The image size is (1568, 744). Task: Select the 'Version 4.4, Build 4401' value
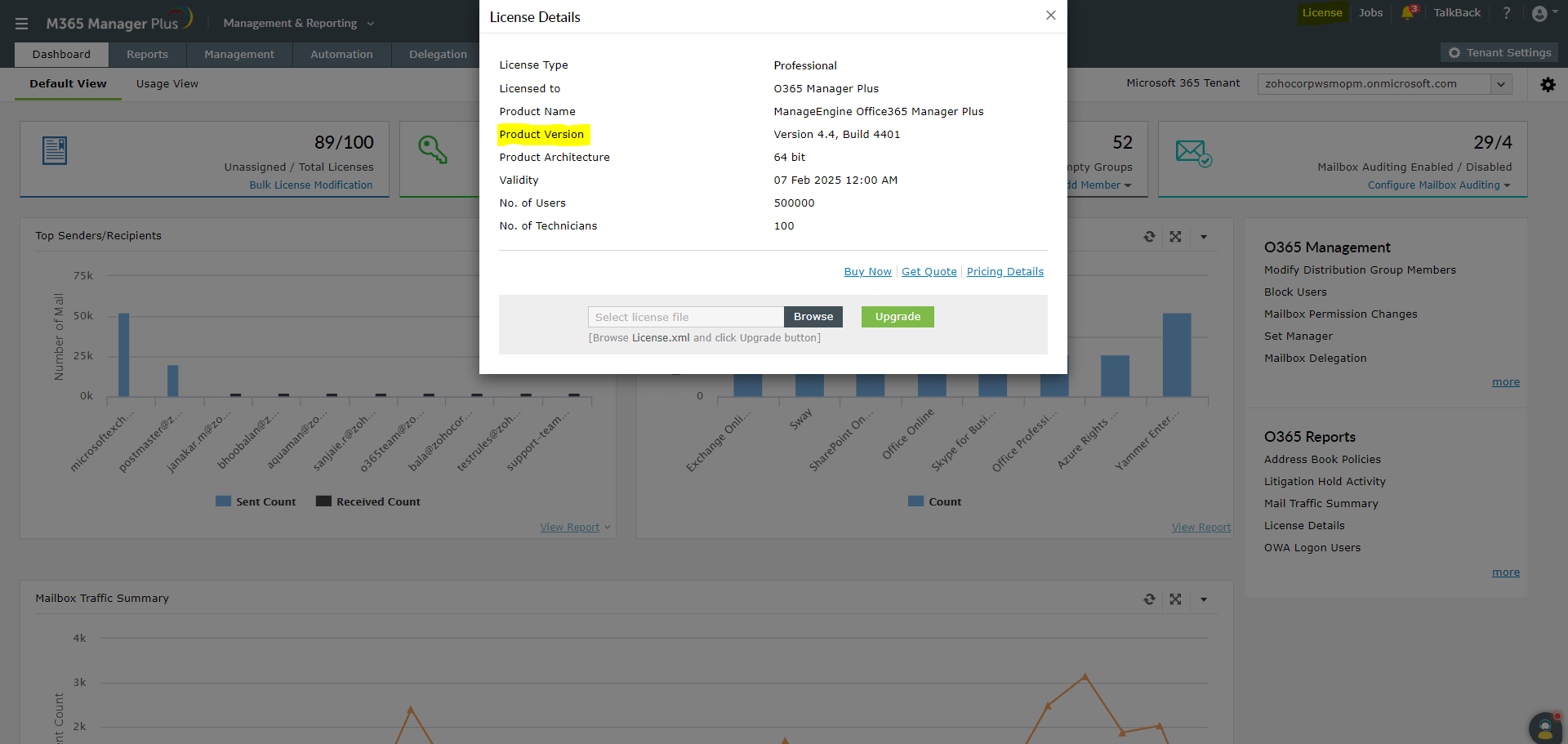pos(836,135)
